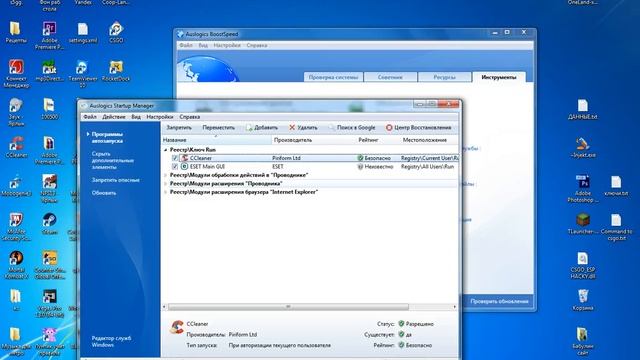Click the ESET Main GUI row icon
This screenshot has width=640, height=360.
point(184,167)
